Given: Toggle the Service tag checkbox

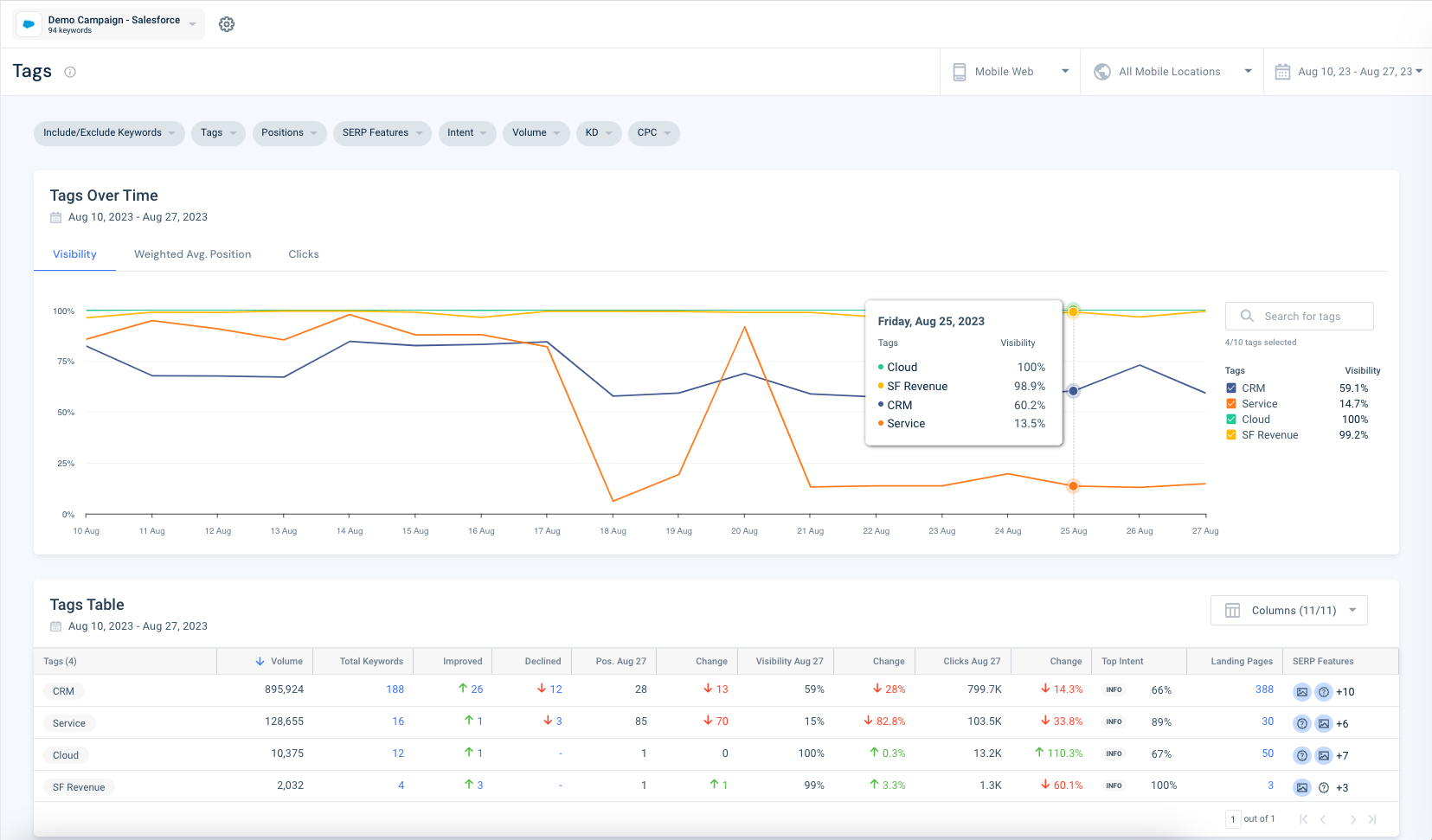Looking at the screenshot, I should coord(1231,404).
